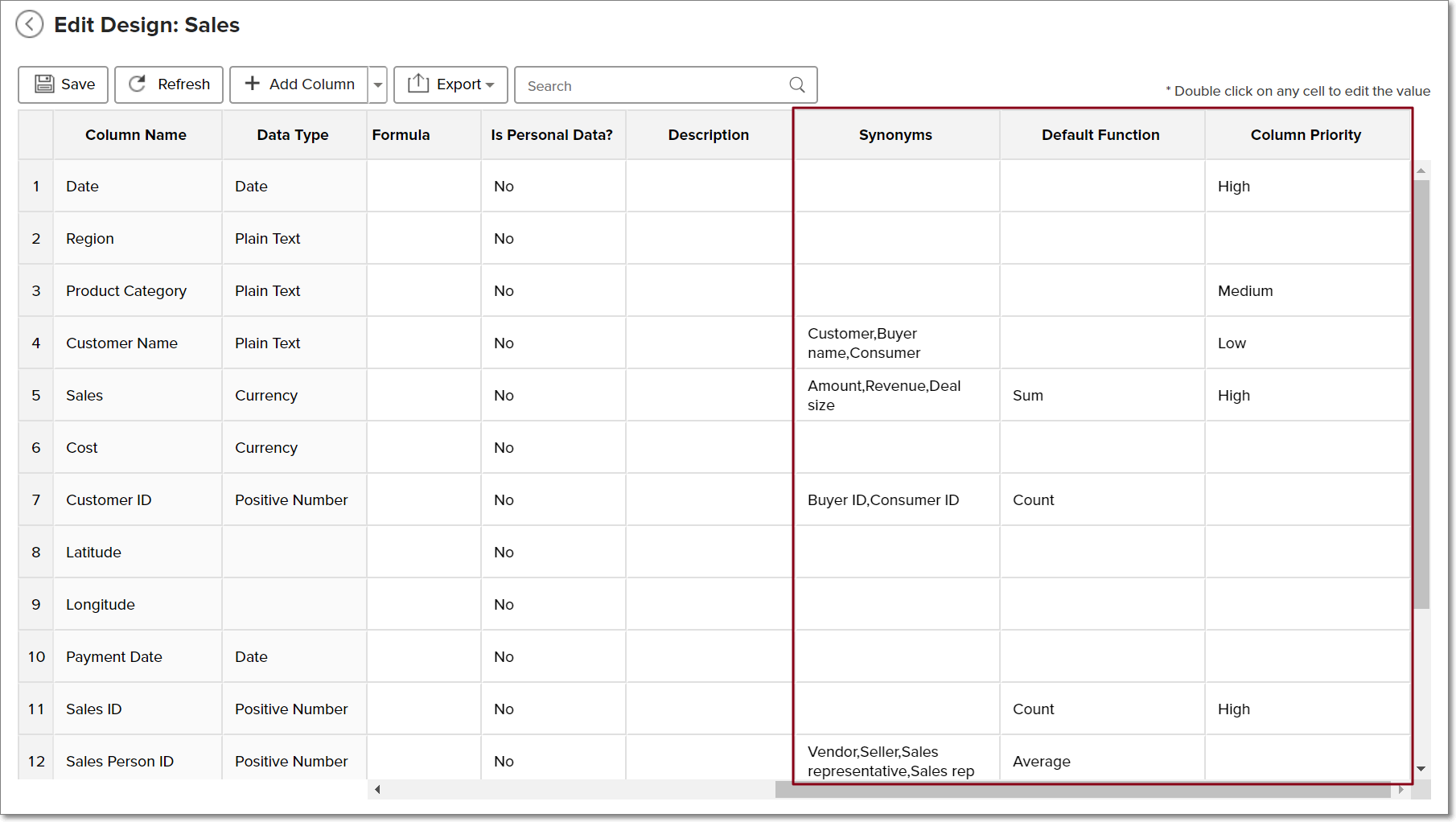Select the Sales row Default Function cell
Image resolution: width=1456 pixels, height=822 pixels.
pos(1101,395)
